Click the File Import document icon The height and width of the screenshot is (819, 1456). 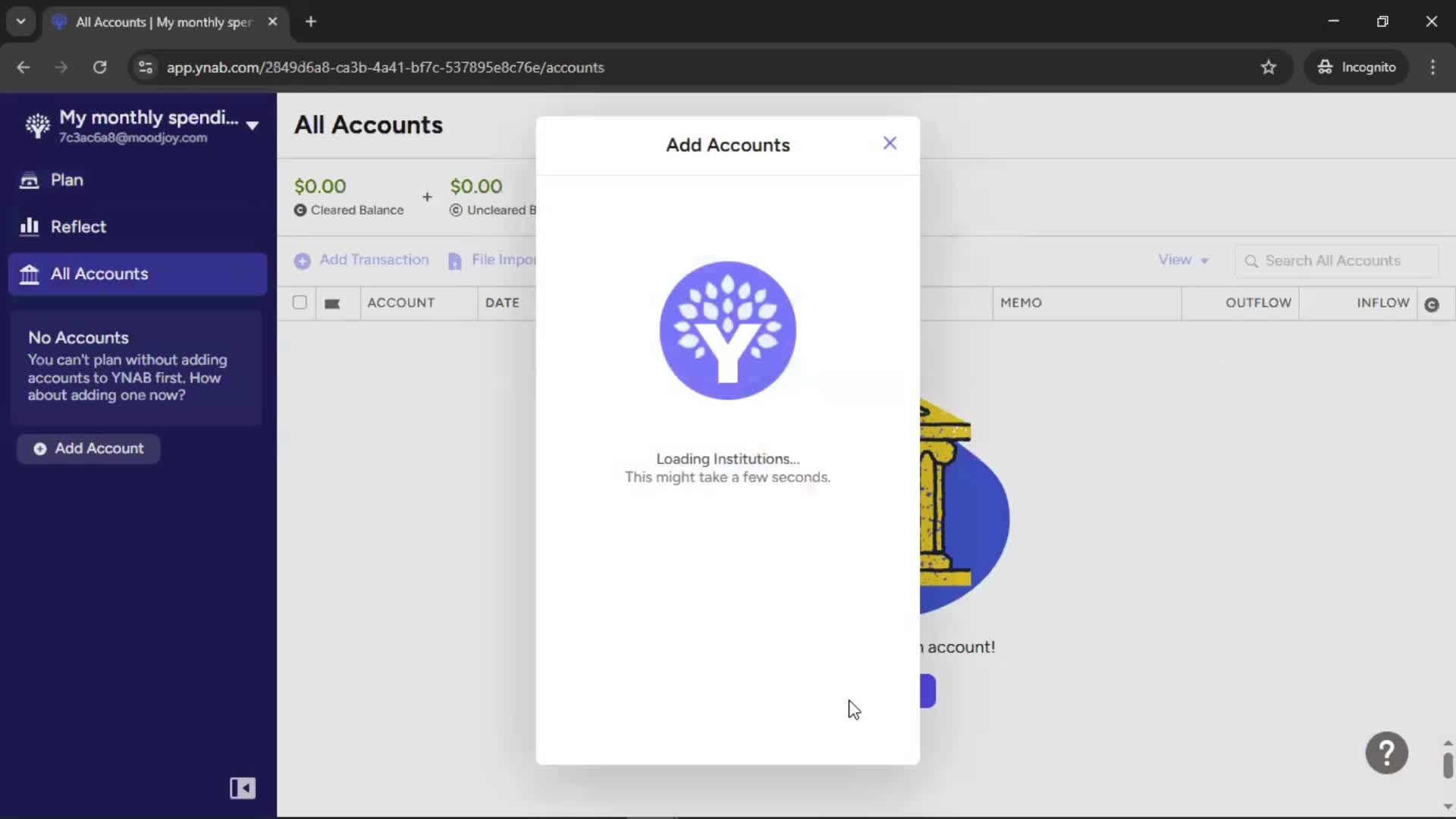tap(454, 261)
